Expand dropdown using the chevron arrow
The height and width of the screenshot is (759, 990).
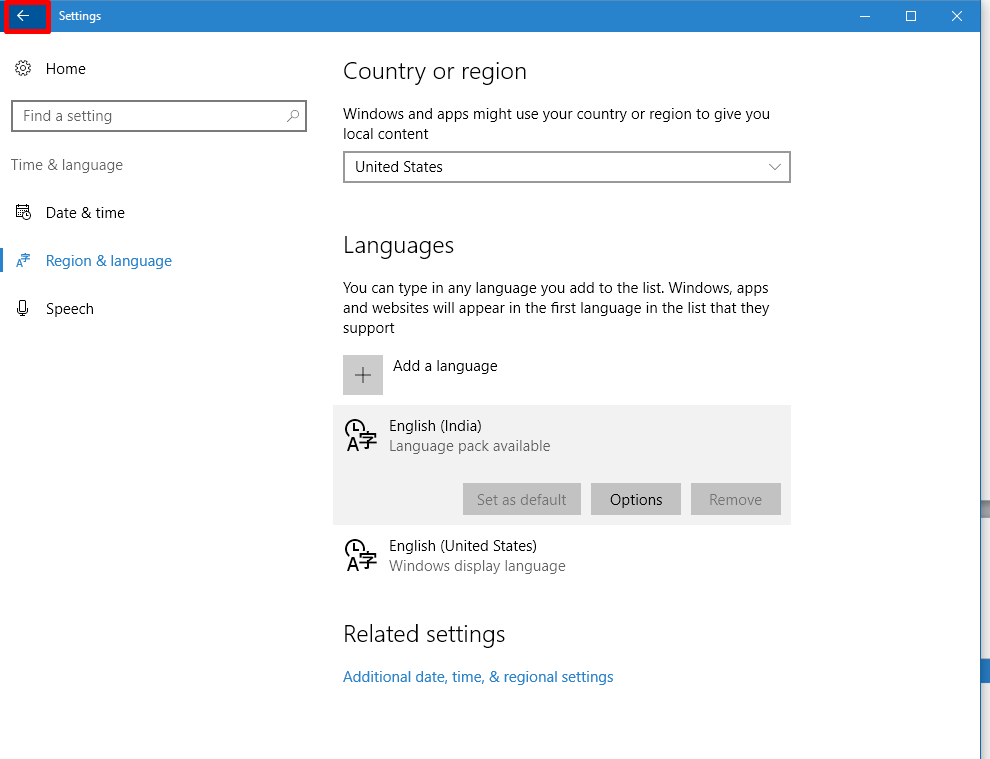tap(774, 167)
